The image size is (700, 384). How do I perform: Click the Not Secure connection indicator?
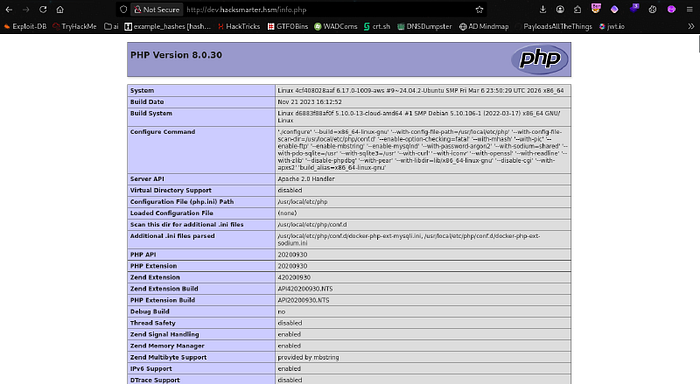[157, 9]
